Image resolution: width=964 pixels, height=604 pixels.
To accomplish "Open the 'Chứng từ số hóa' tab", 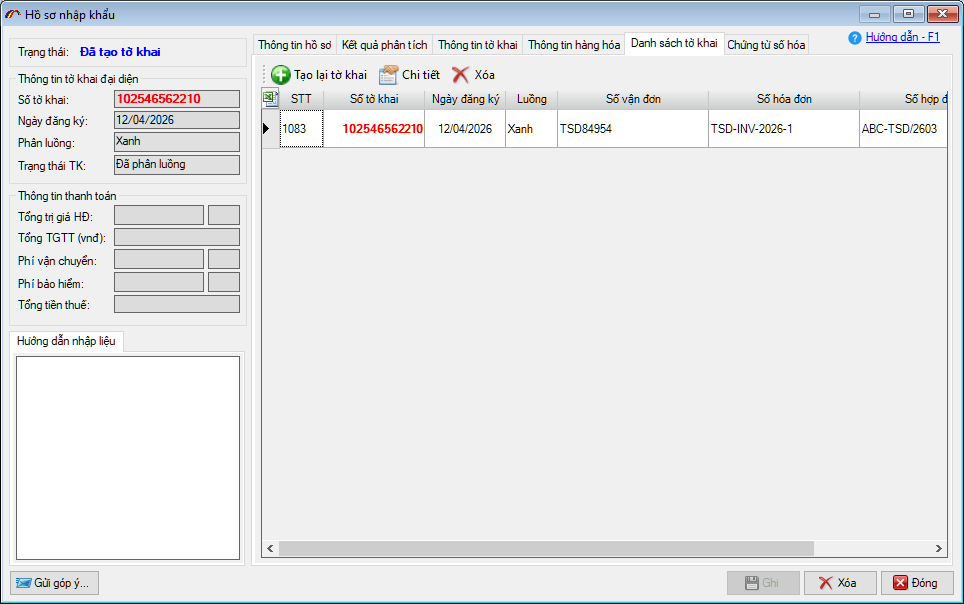I will 765,45.
